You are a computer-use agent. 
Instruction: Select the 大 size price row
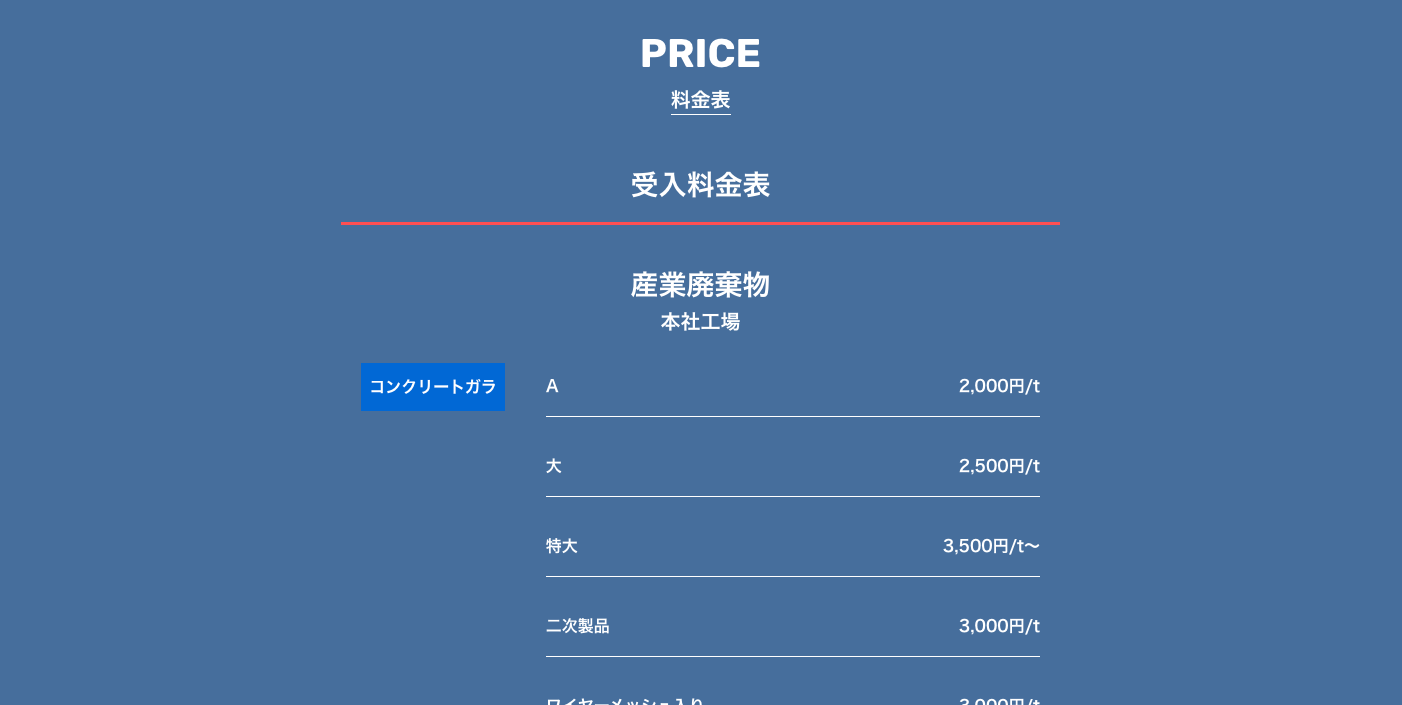tap(793, 466)
